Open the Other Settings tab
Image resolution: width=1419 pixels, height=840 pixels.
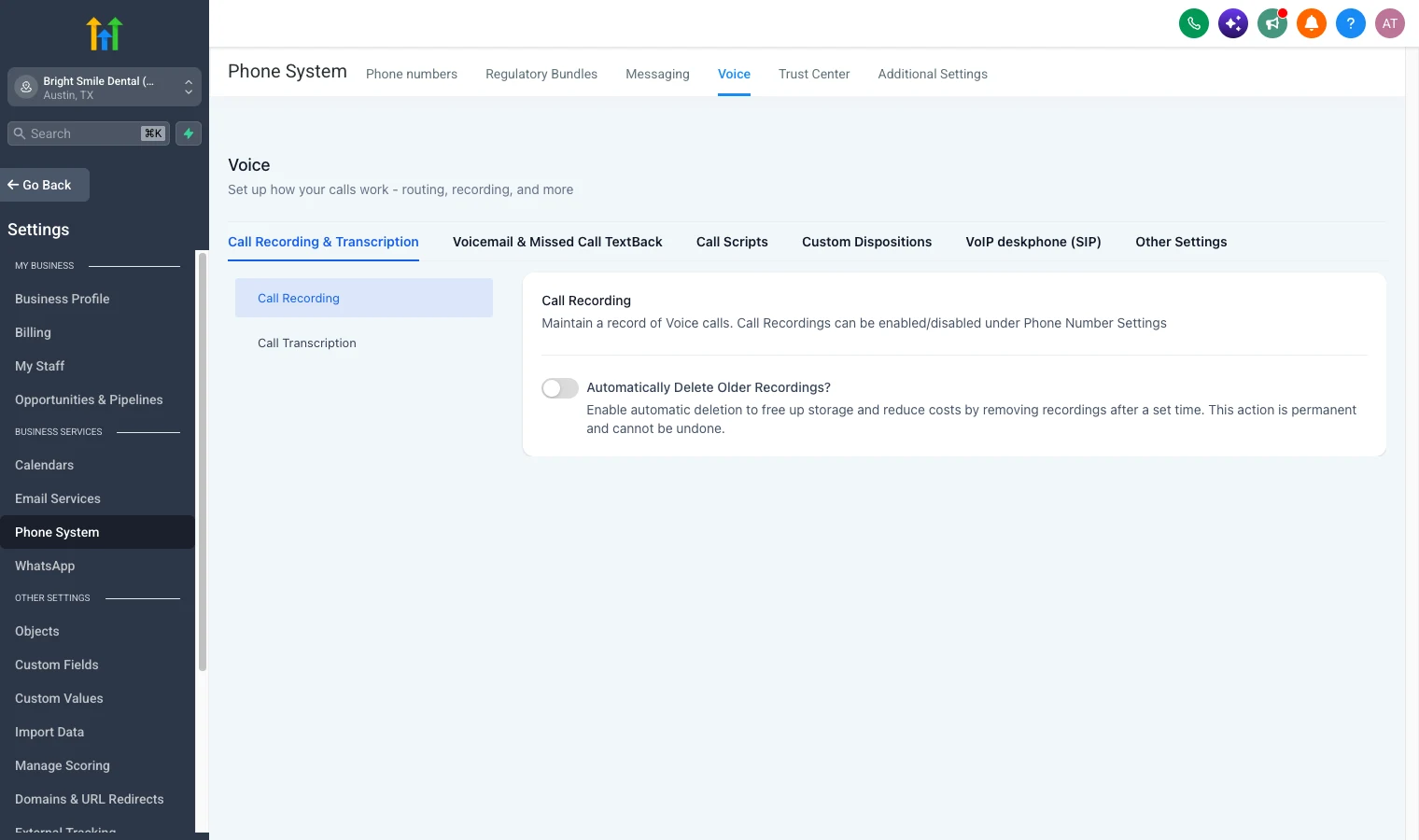(1181, 242)
